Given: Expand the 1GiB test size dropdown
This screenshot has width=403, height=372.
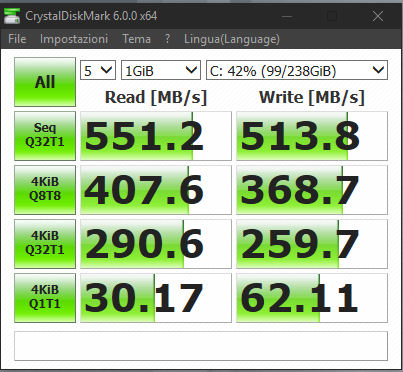Looking at the screenshot, I should pos(161,70).
